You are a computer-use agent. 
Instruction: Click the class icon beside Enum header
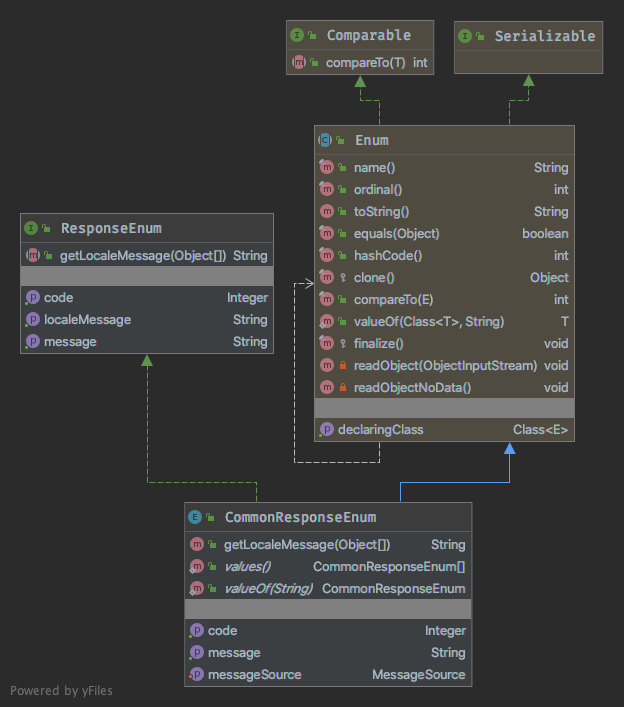[325, 141]
